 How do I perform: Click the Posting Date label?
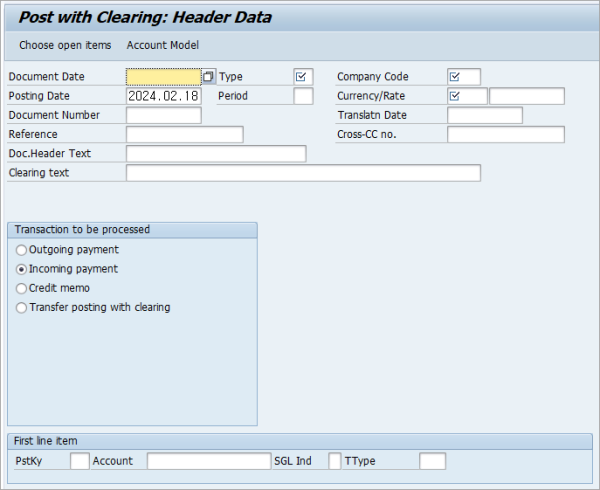point(39,96)
